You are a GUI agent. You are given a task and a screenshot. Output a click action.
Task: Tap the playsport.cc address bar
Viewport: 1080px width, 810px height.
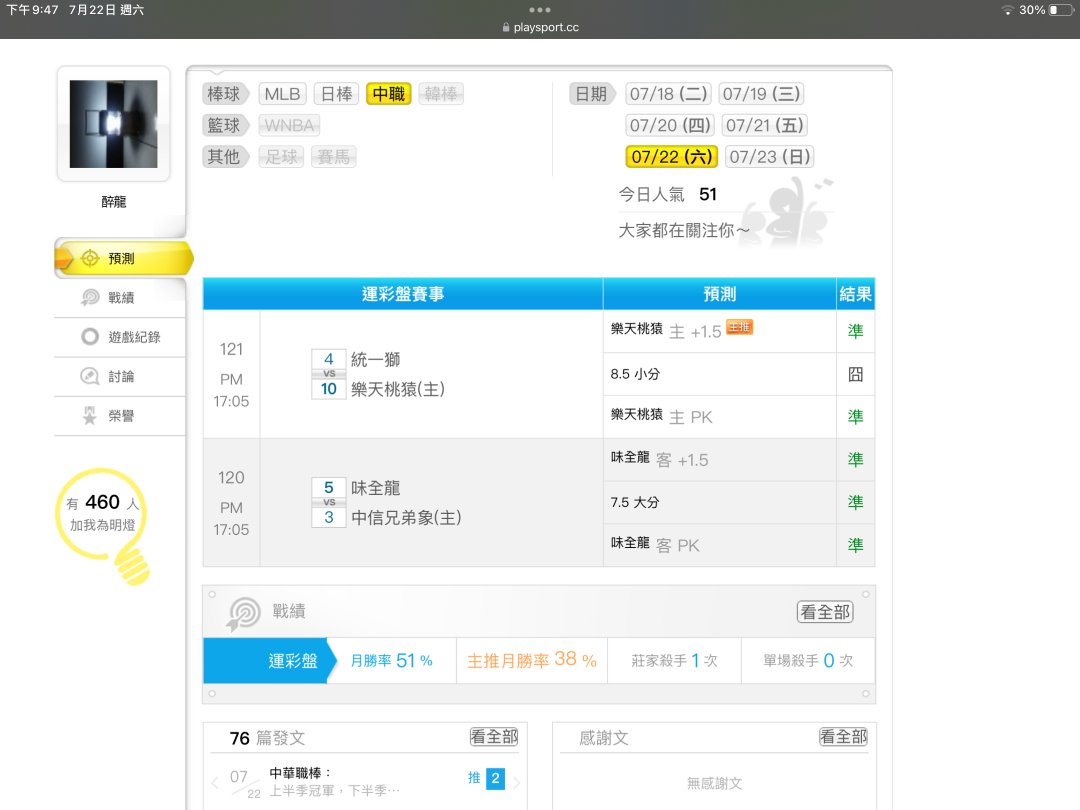(540, 28)
